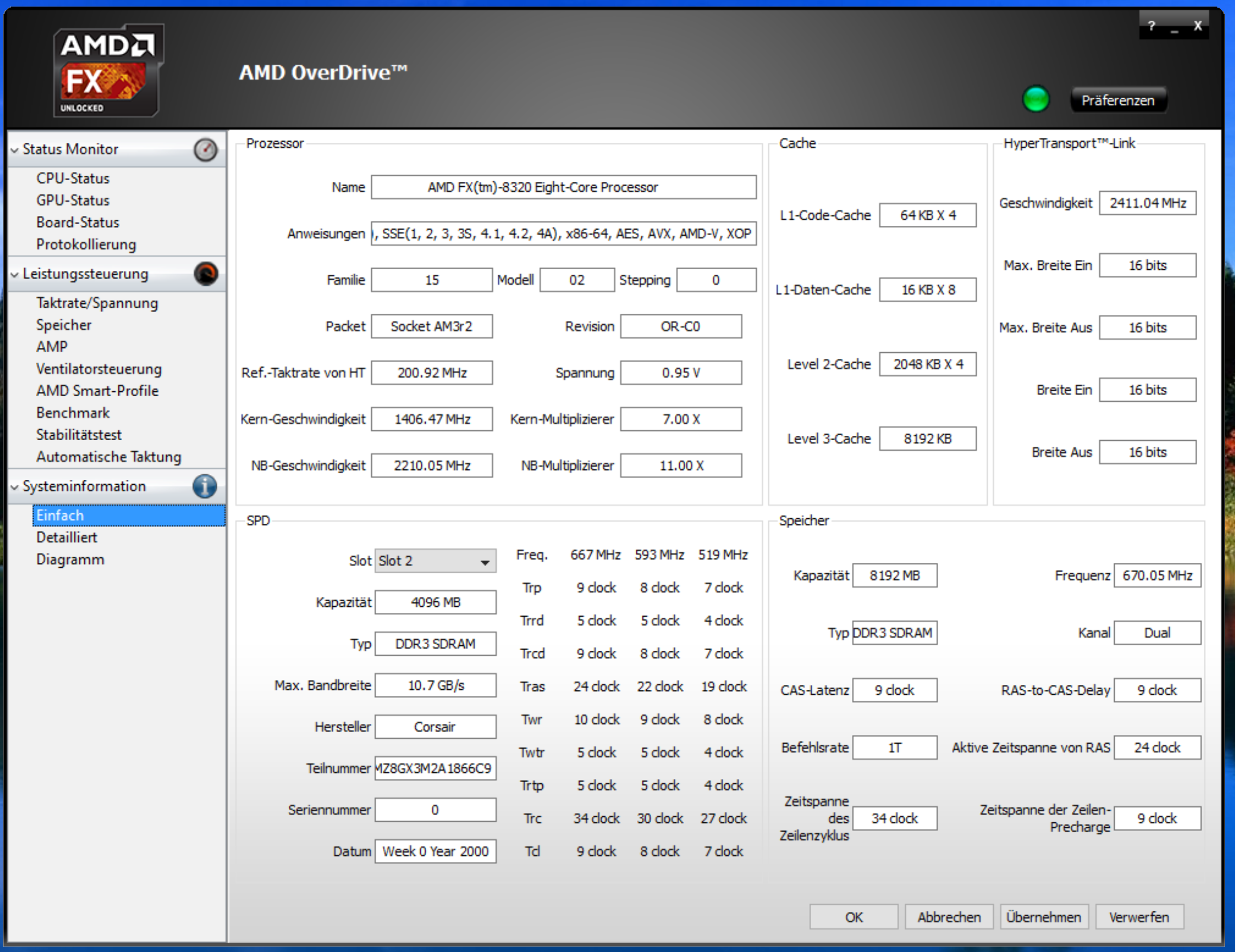Screen dimensions: 1251x952
Task: Open the Präferenzen menu
Action: point(1118,101)
